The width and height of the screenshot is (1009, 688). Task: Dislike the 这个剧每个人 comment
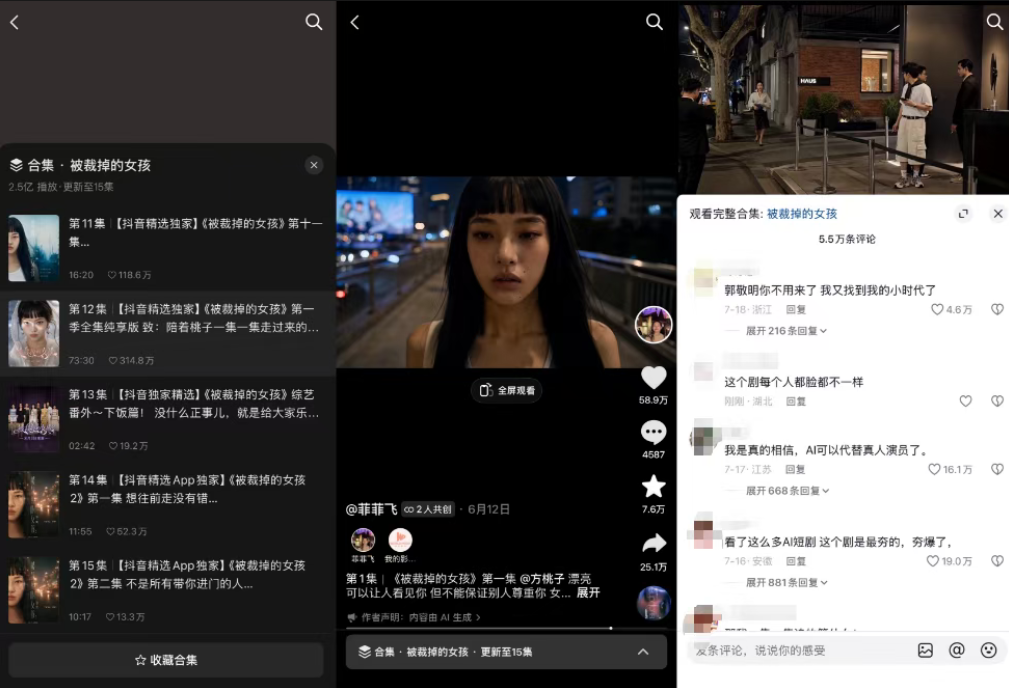(x=997, y=402)
